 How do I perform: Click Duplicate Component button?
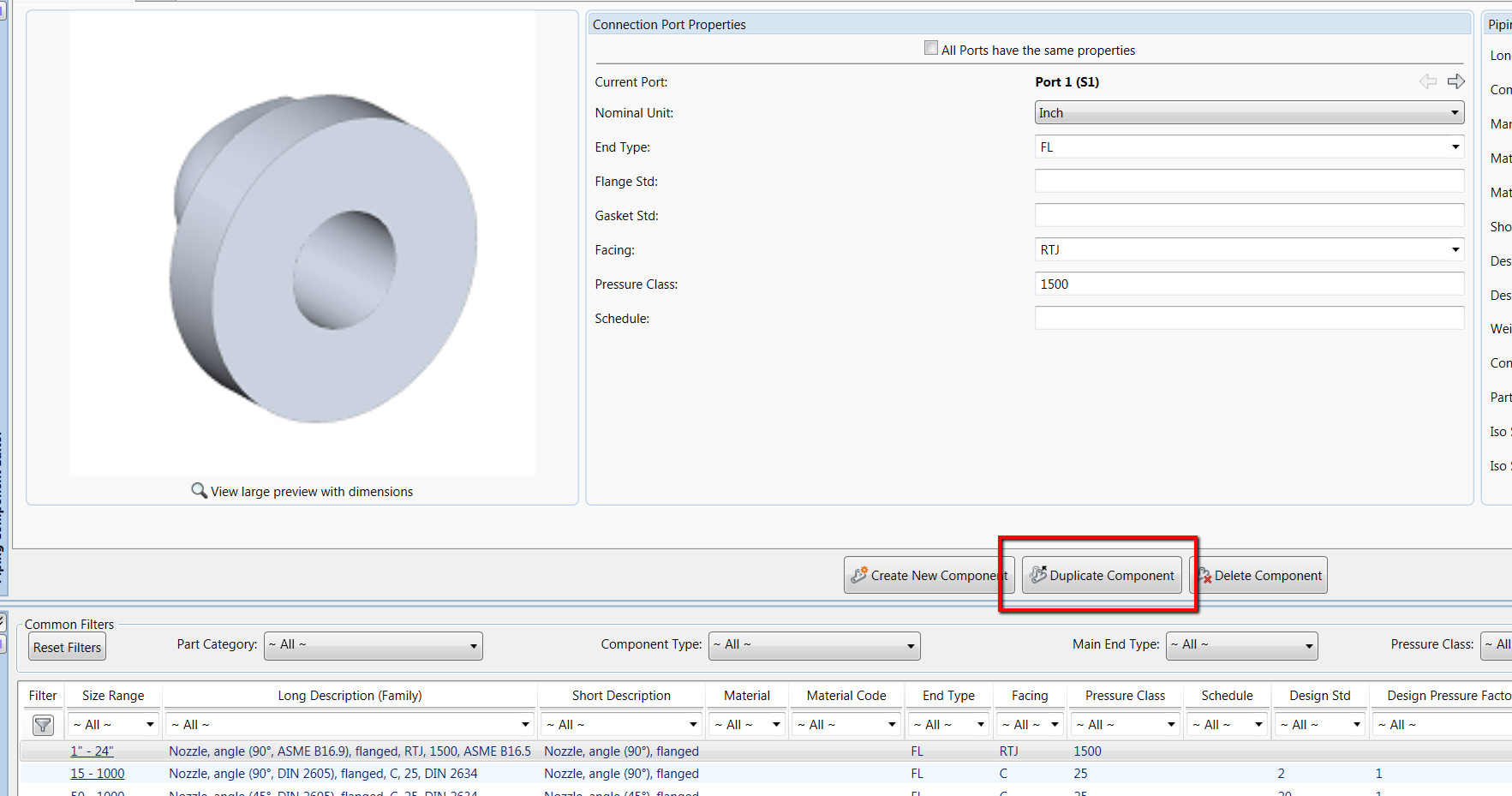1102,575
